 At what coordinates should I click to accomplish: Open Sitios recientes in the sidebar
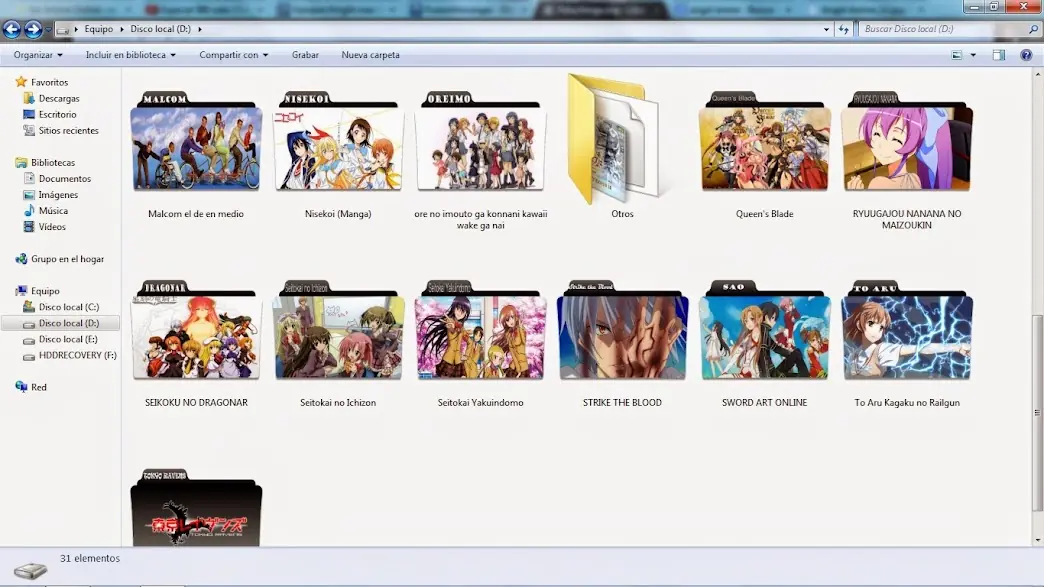[68, 130]
